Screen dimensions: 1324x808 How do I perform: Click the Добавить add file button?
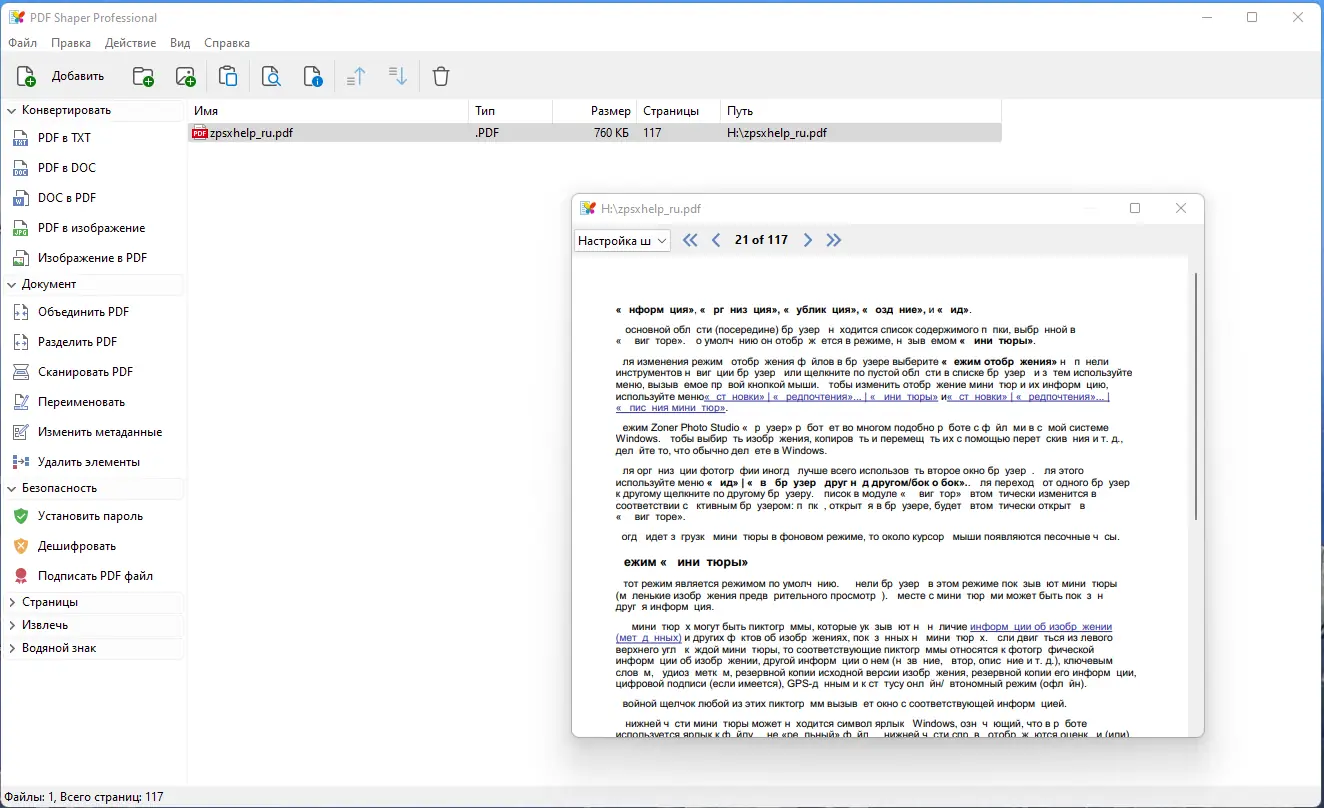pos(61,76)
